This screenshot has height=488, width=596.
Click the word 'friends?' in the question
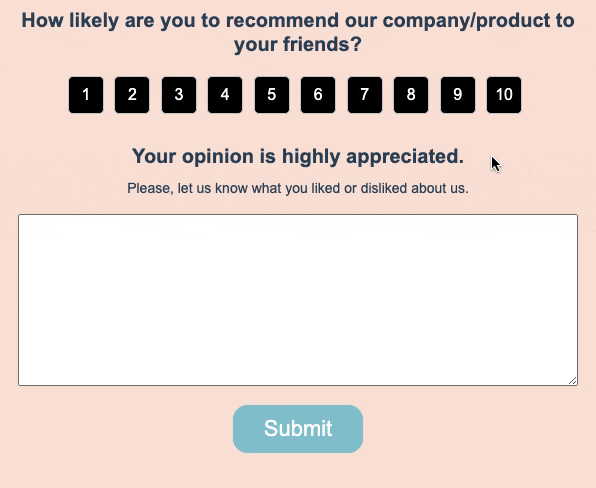click(322, 44)
